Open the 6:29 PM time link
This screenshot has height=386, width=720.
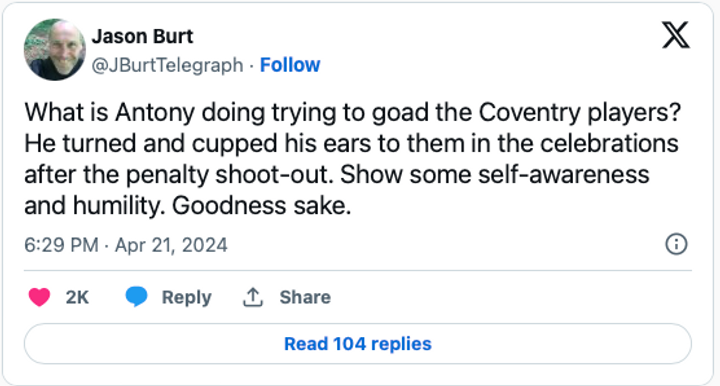(61, 245)
